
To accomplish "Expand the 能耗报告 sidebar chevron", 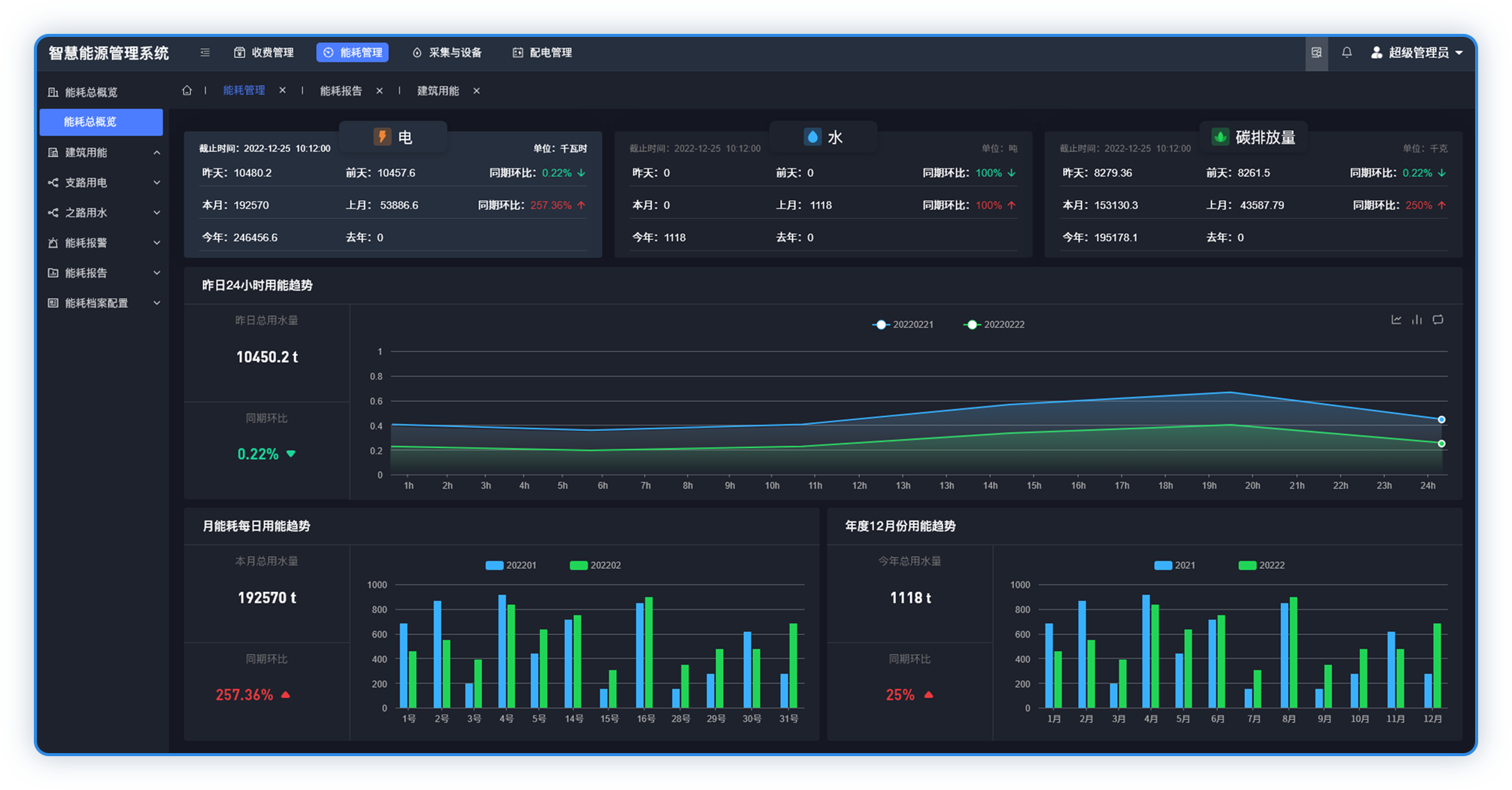I will [x=156, y=273].
